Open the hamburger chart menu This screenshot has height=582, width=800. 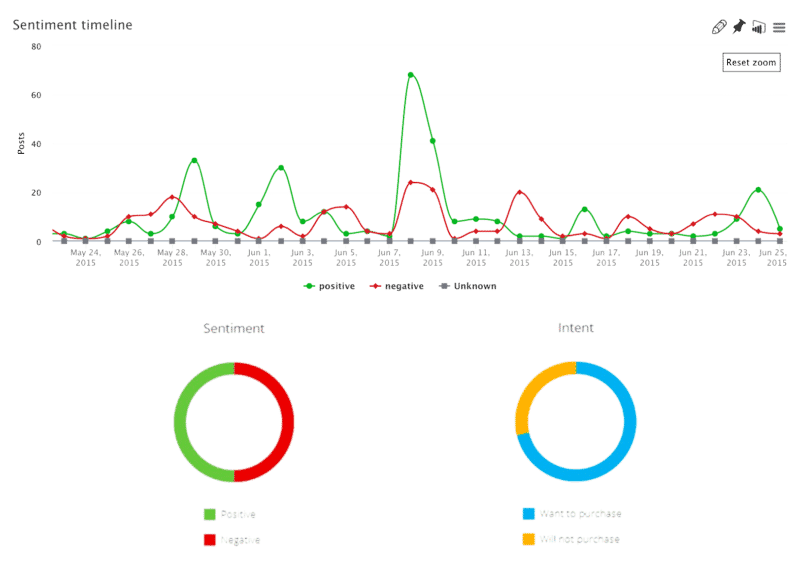(778, 27)
